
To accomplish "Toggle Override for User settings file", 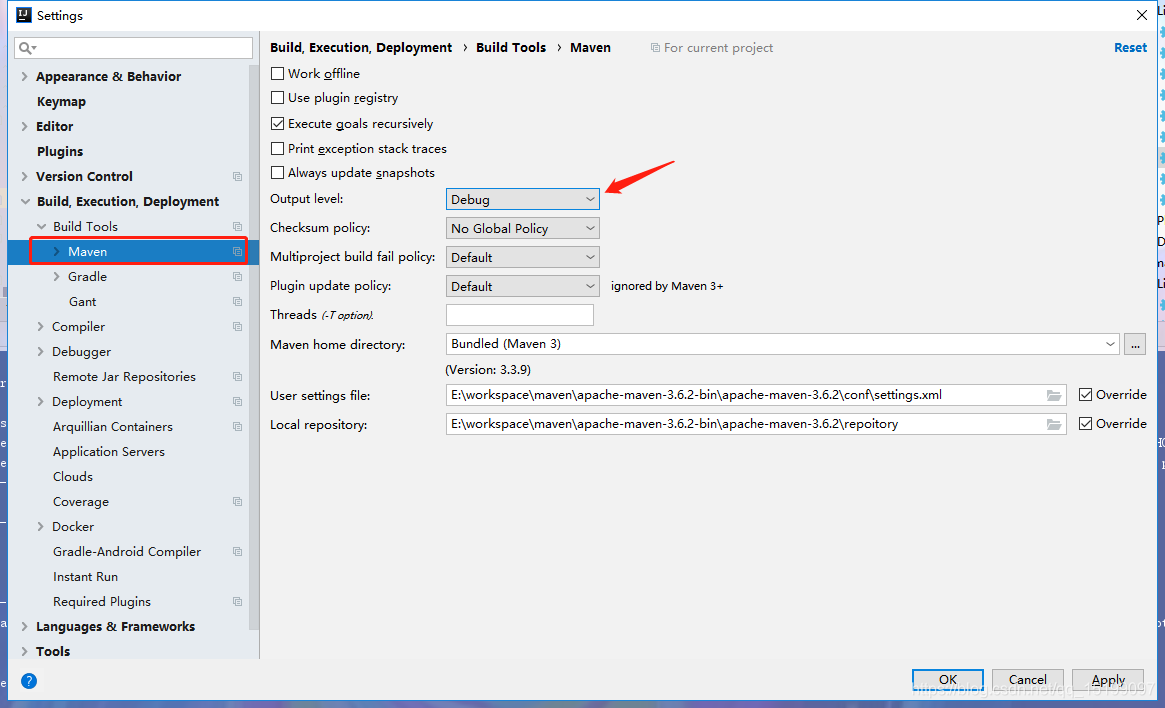I will click(1086, 394).
